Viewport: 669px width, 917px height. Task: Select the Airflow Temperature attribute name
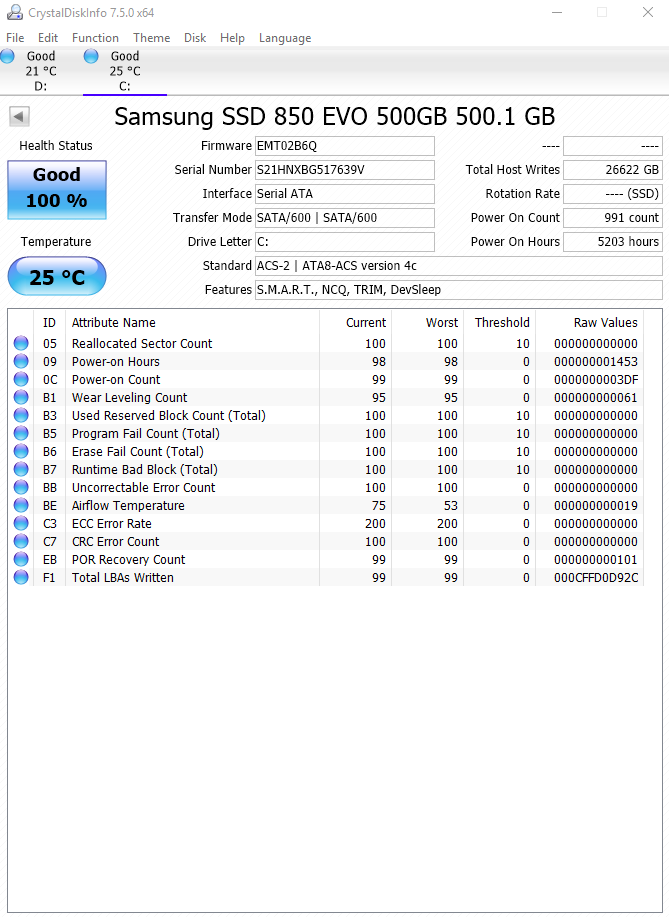[x=128, y=505]
